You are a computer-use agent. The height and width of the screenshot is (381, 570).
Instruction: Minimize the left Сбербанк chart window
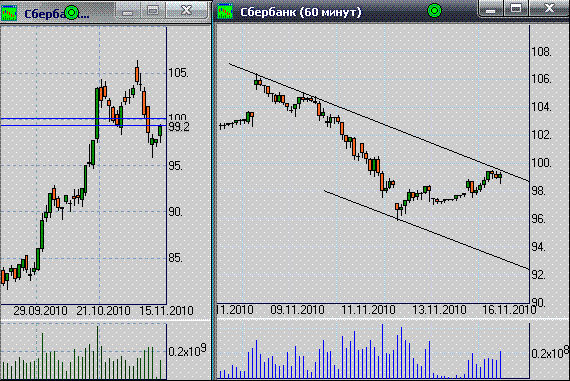[x=128, y=11]
